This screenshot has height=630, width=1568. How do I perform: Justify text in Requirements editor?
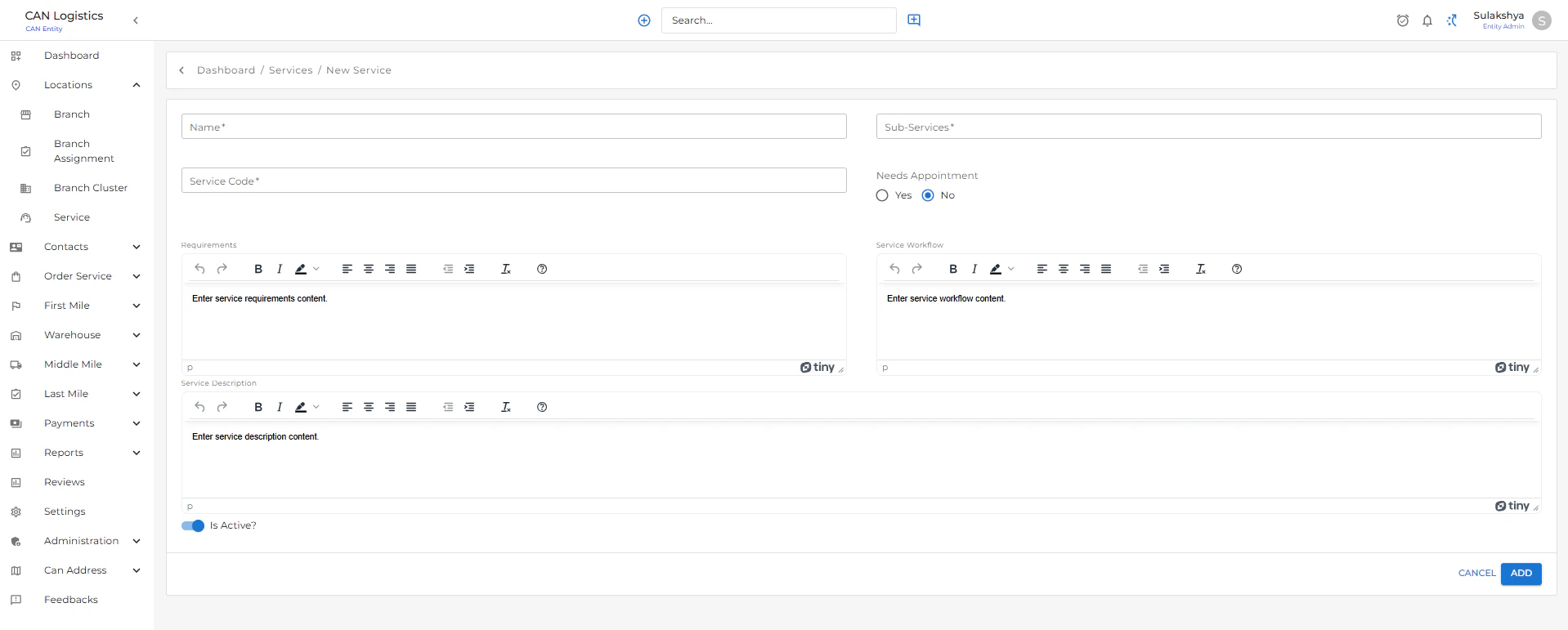(411, 269)
